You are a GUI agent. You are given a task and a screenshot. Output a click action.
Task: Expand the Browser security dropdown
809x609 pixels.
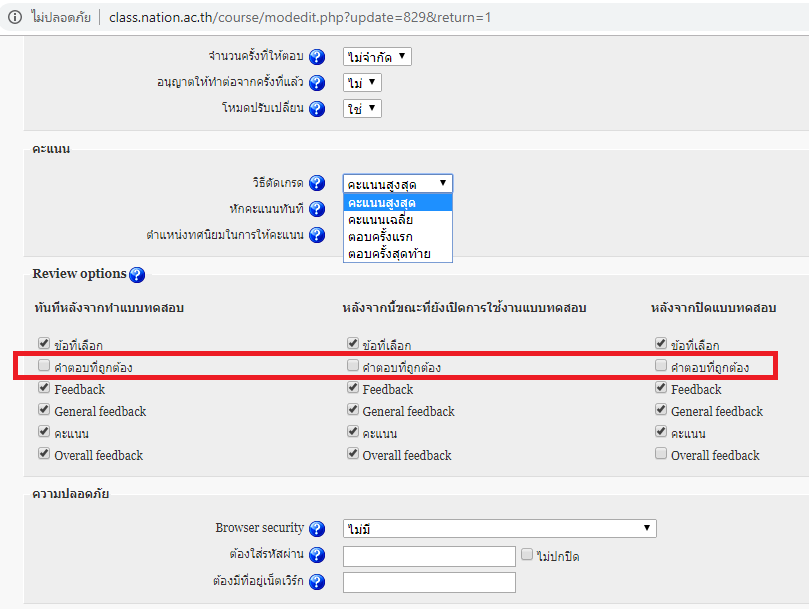(x=499, y=528)
